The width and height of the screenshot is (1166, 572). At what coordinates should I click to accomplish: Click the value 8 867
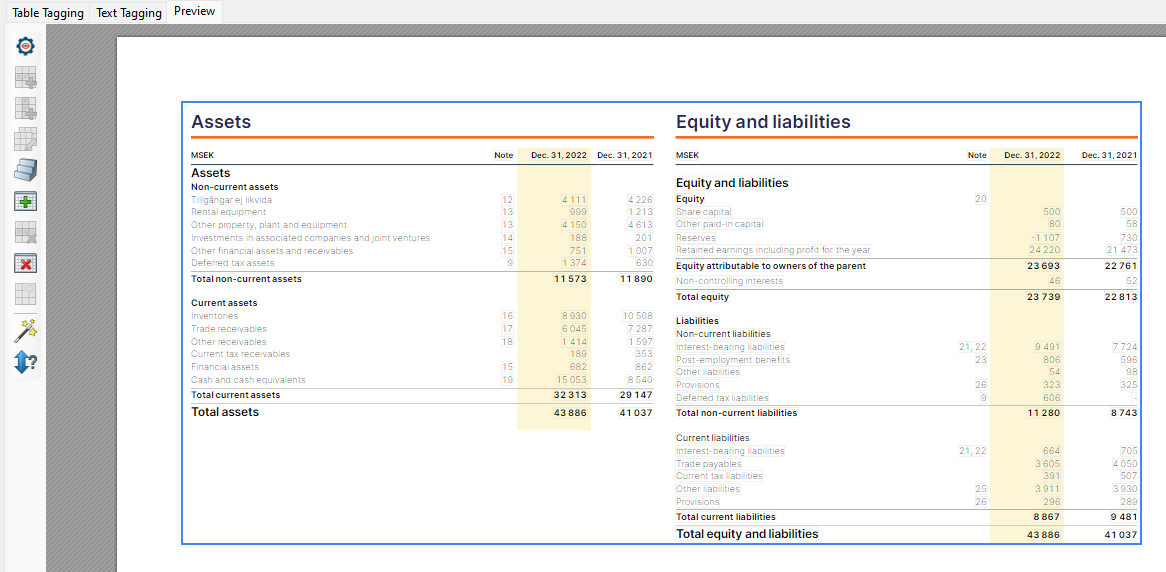coord(1047,517)
